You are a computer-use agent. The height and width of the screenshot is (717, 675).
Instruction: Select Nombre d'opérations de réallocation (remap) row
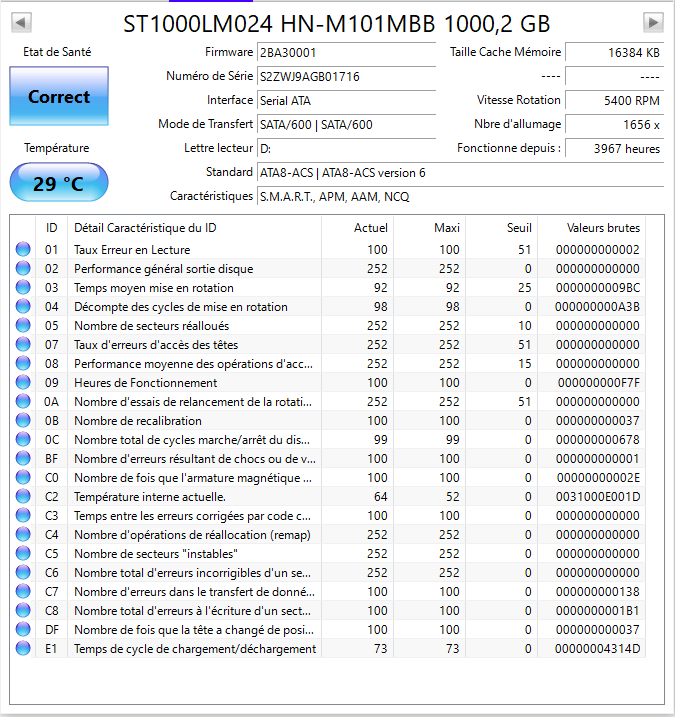point(327,534)
